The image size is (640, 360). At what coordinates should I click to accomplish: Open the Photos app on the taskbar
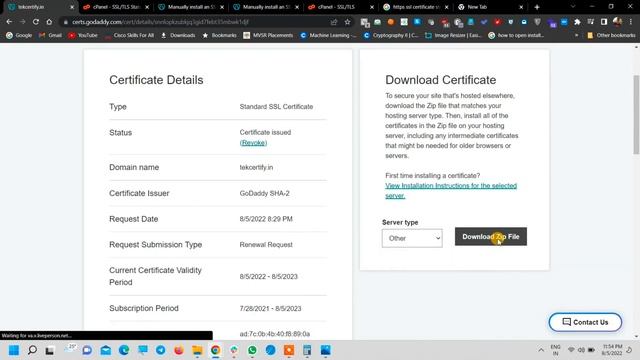[326, 350]
